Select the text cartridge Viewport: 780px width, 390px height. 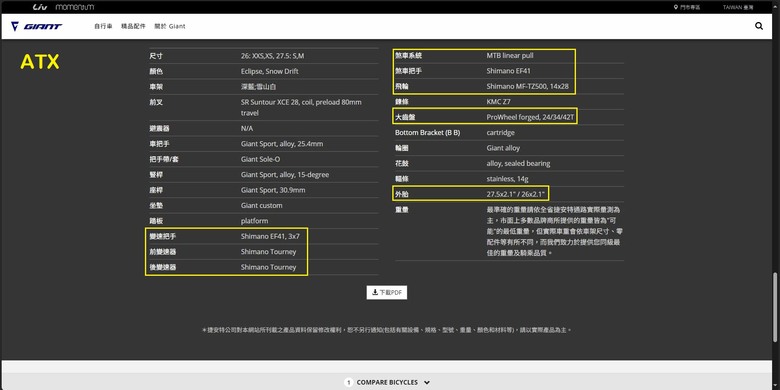point(500,133)
